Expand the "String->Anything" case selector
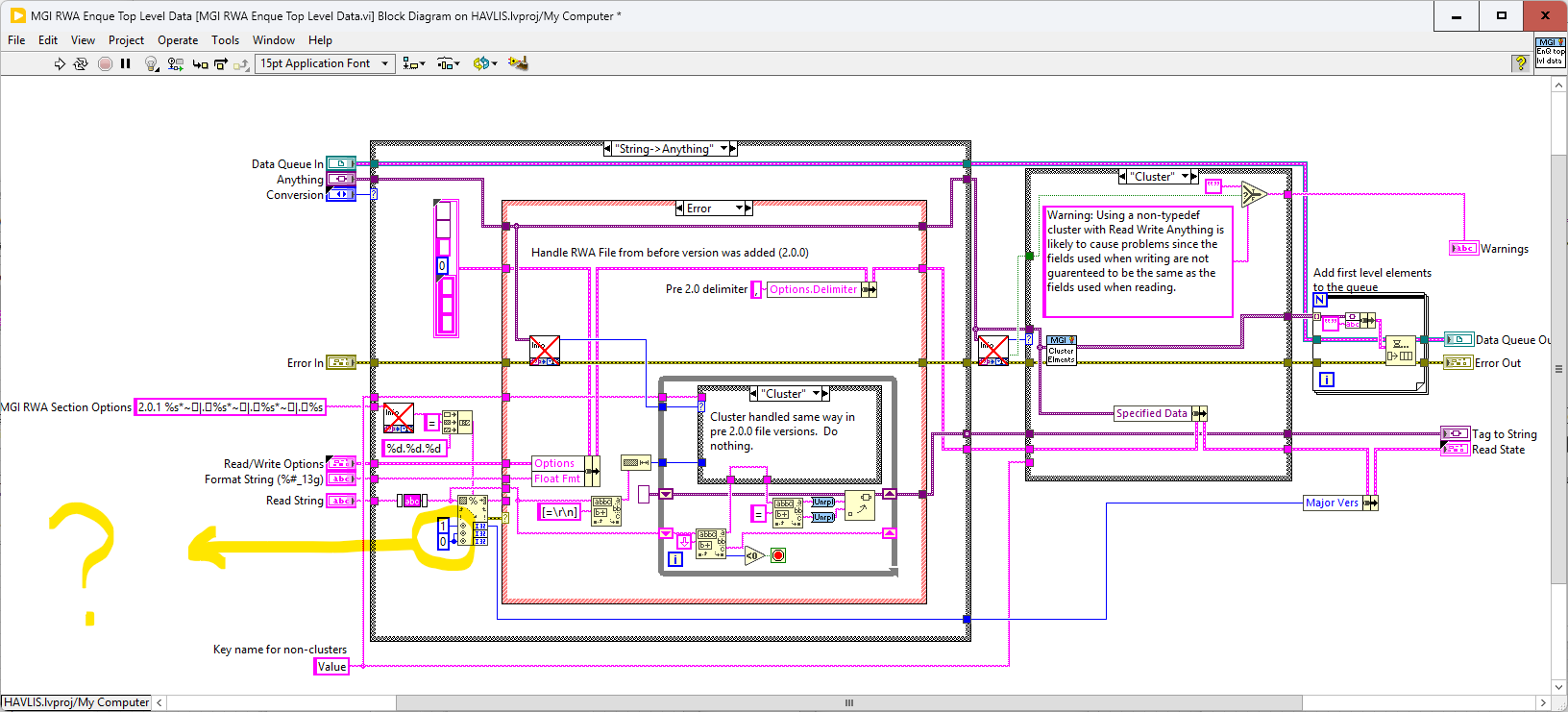The image size is (1568, 712). [x=723, y=149]
